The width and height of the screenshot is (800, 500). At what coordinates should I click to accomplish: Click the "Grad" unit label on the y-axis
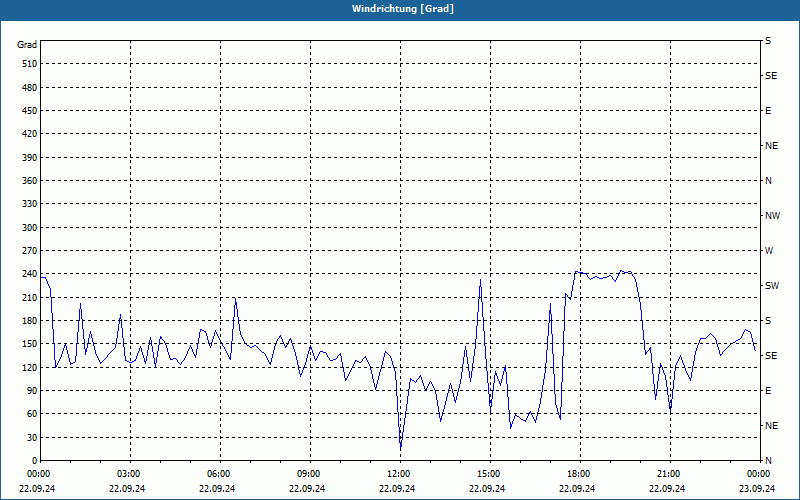tap(27, 45)
